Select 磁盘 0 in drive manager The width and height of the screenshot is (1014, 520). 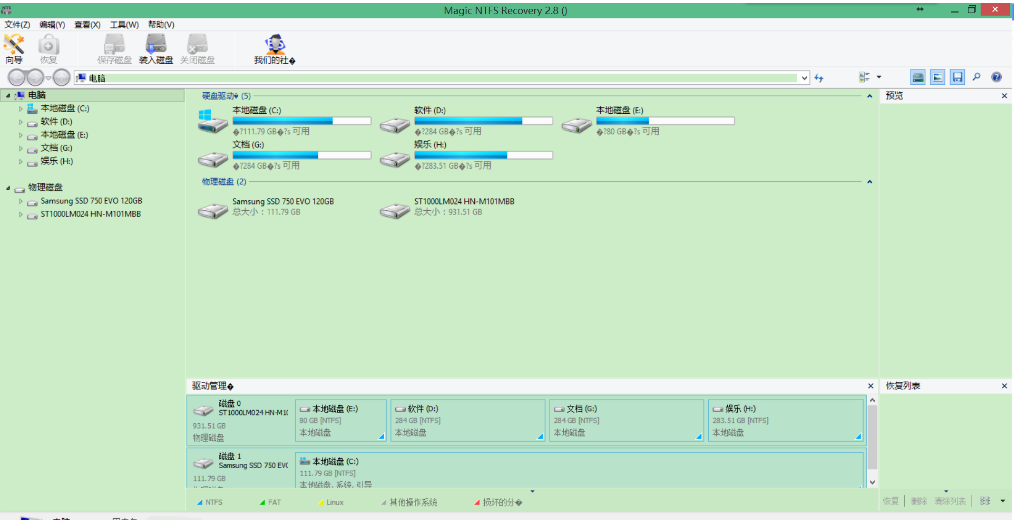tap(240, 420)
